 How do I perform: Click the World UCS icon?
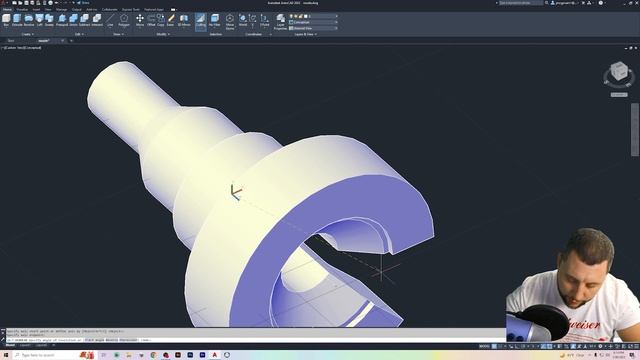[x=243, y=20]
